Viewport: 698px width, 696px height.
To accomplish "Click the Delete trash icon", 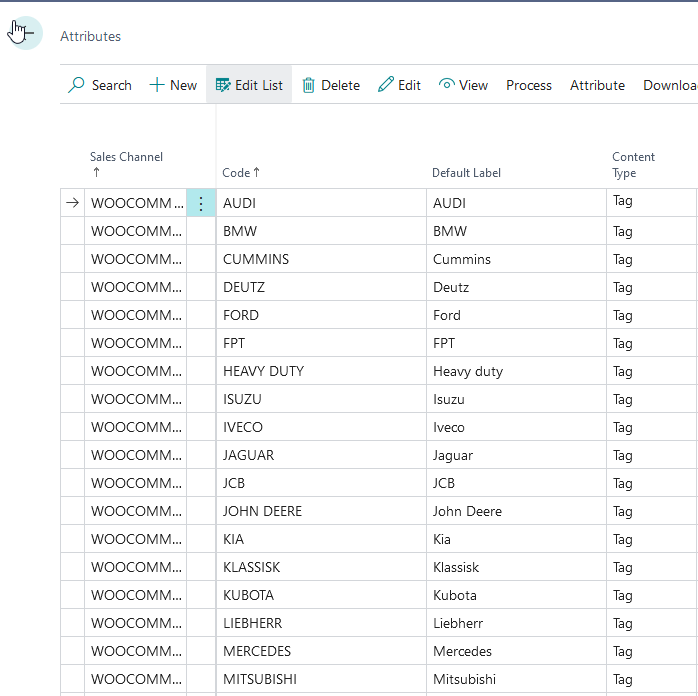I will tap(308, 85).
